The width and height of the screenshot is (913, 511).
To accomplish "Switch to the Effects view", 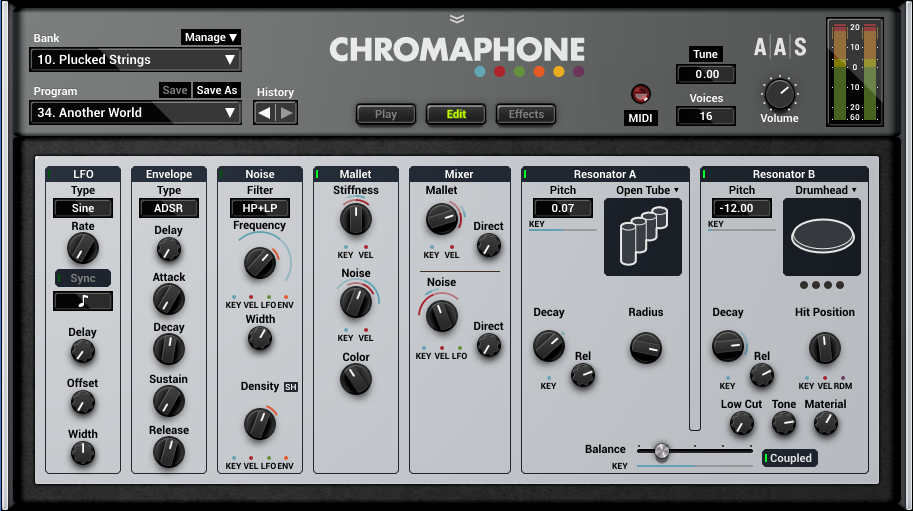I will [x=526, y=114].
